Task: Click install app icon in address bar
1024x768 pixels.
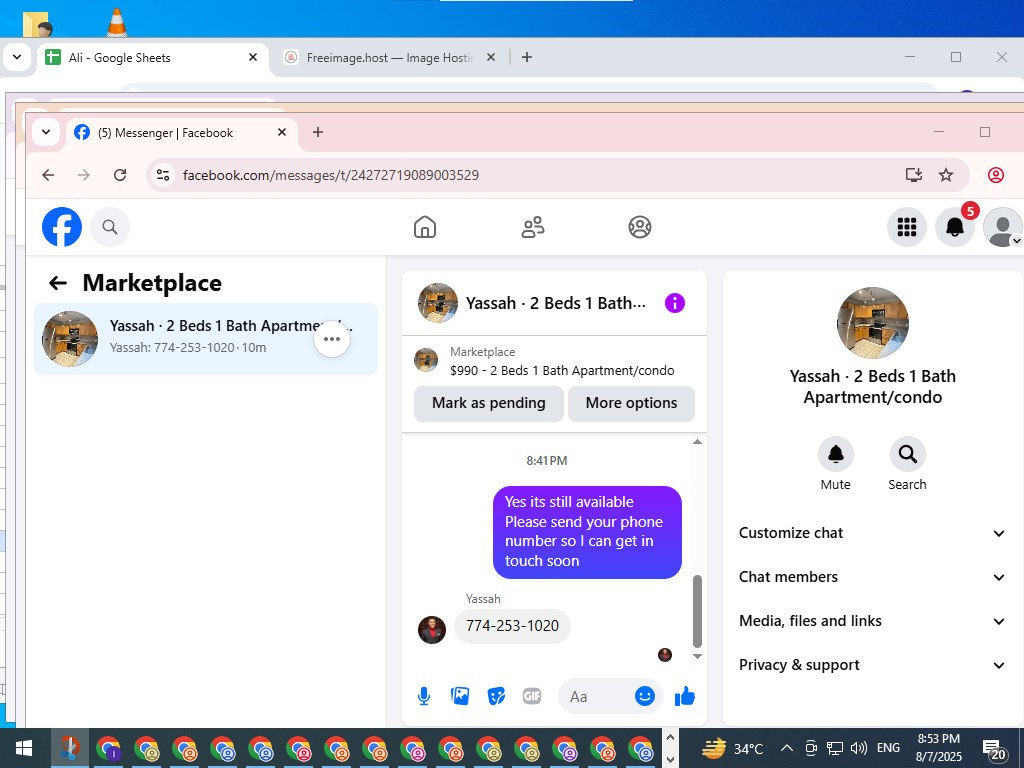Action: 913,174
